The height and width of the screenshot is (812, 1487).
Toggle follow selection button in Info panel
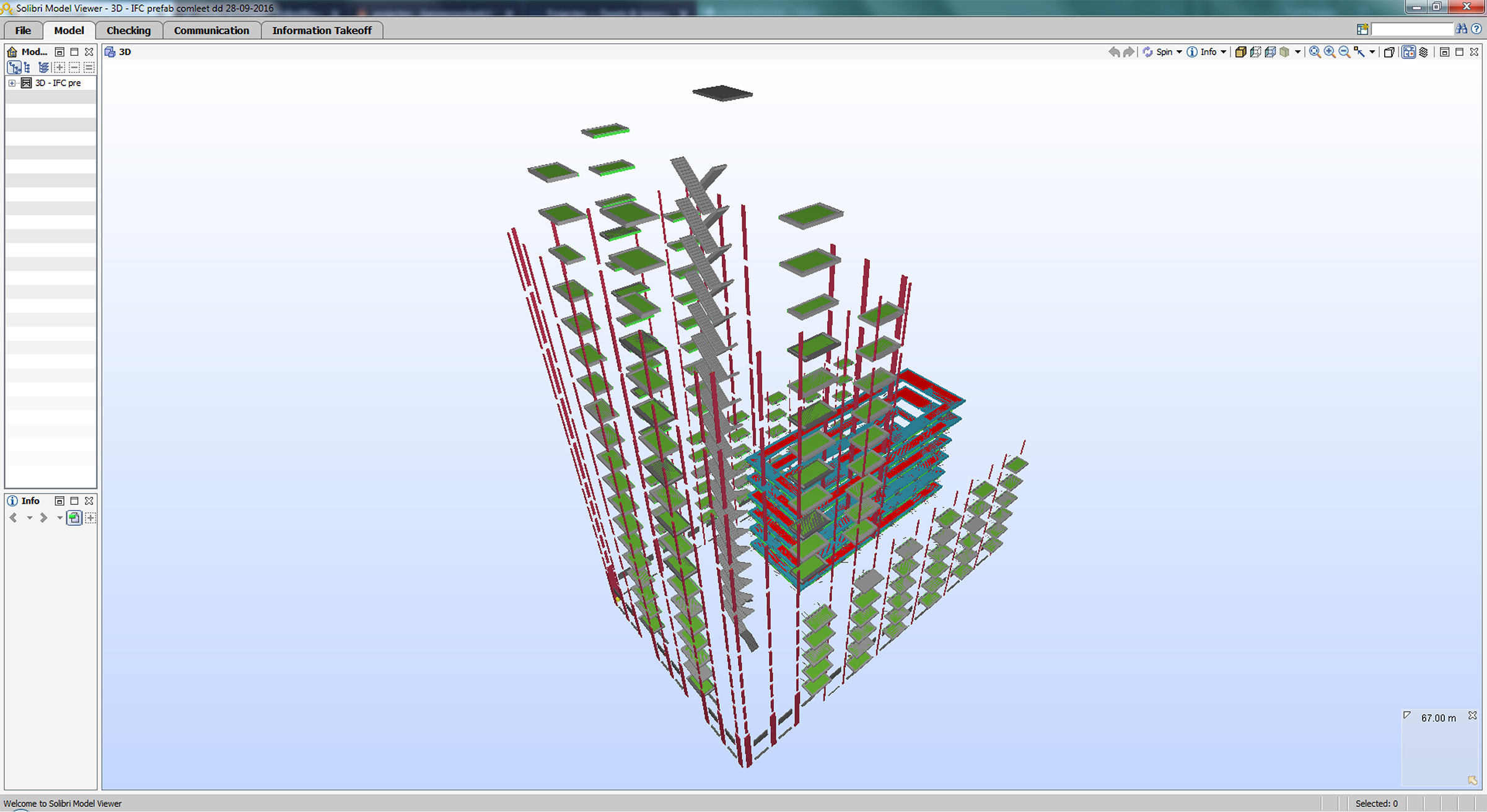(x=74, y=518)
